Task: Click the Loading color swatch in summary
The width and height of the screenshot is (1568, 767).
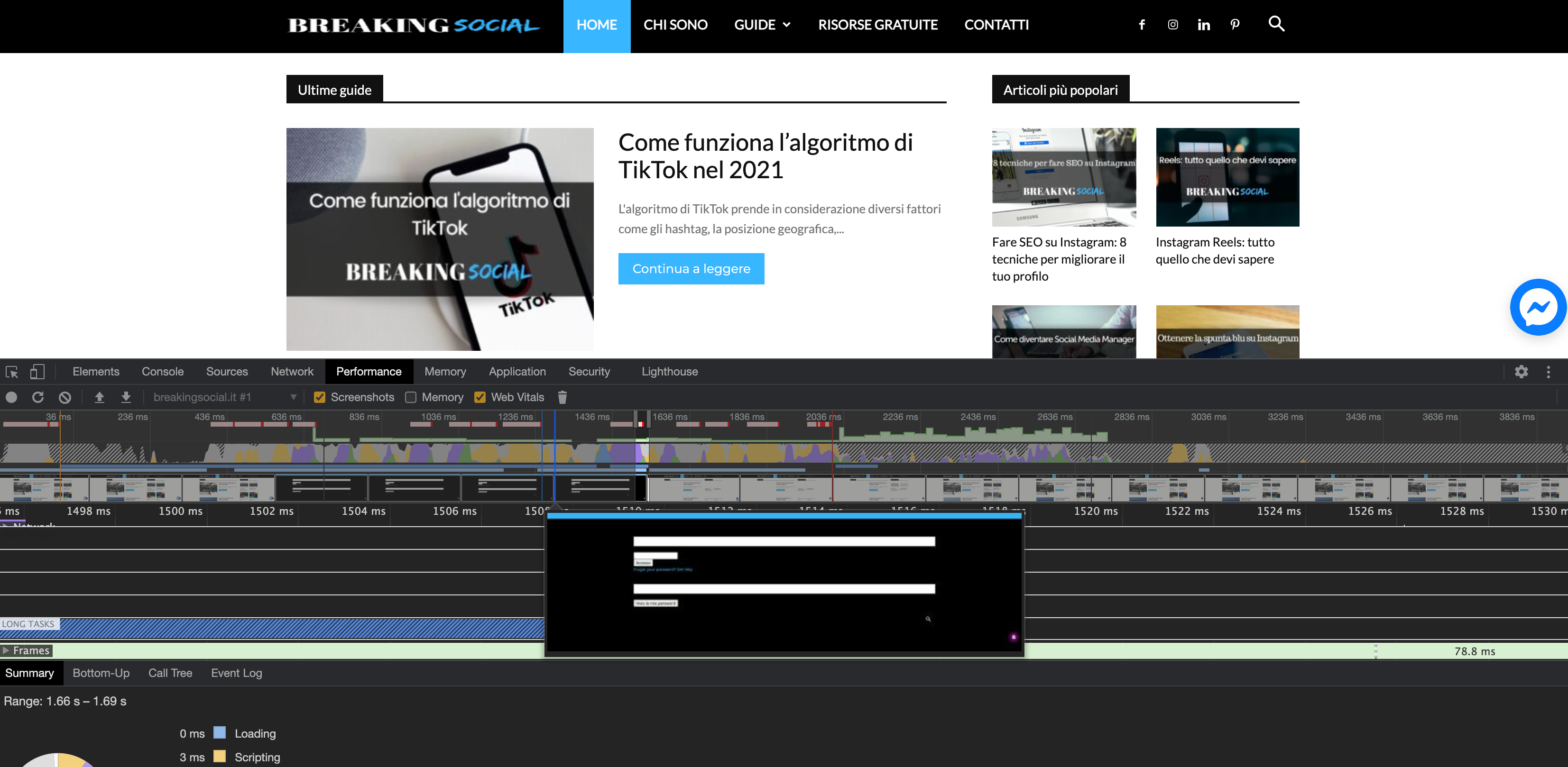Action: 220,732
